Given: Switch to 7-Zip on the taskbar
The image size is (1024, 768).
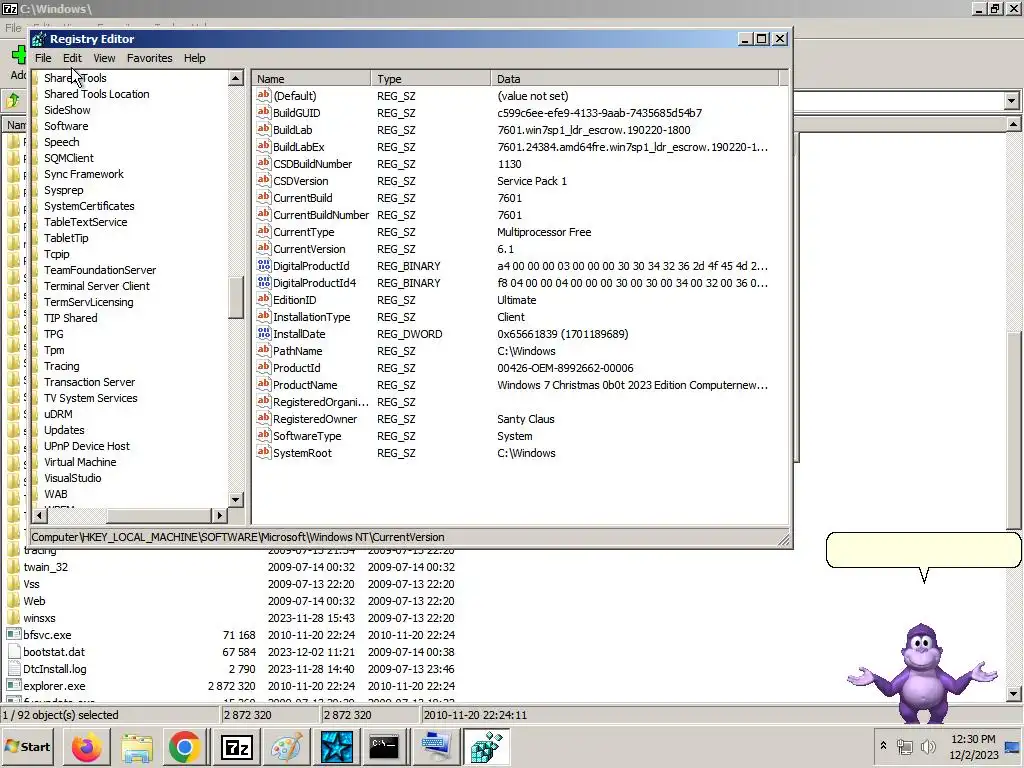Looking at the screenshot, I should click(236, 747).
